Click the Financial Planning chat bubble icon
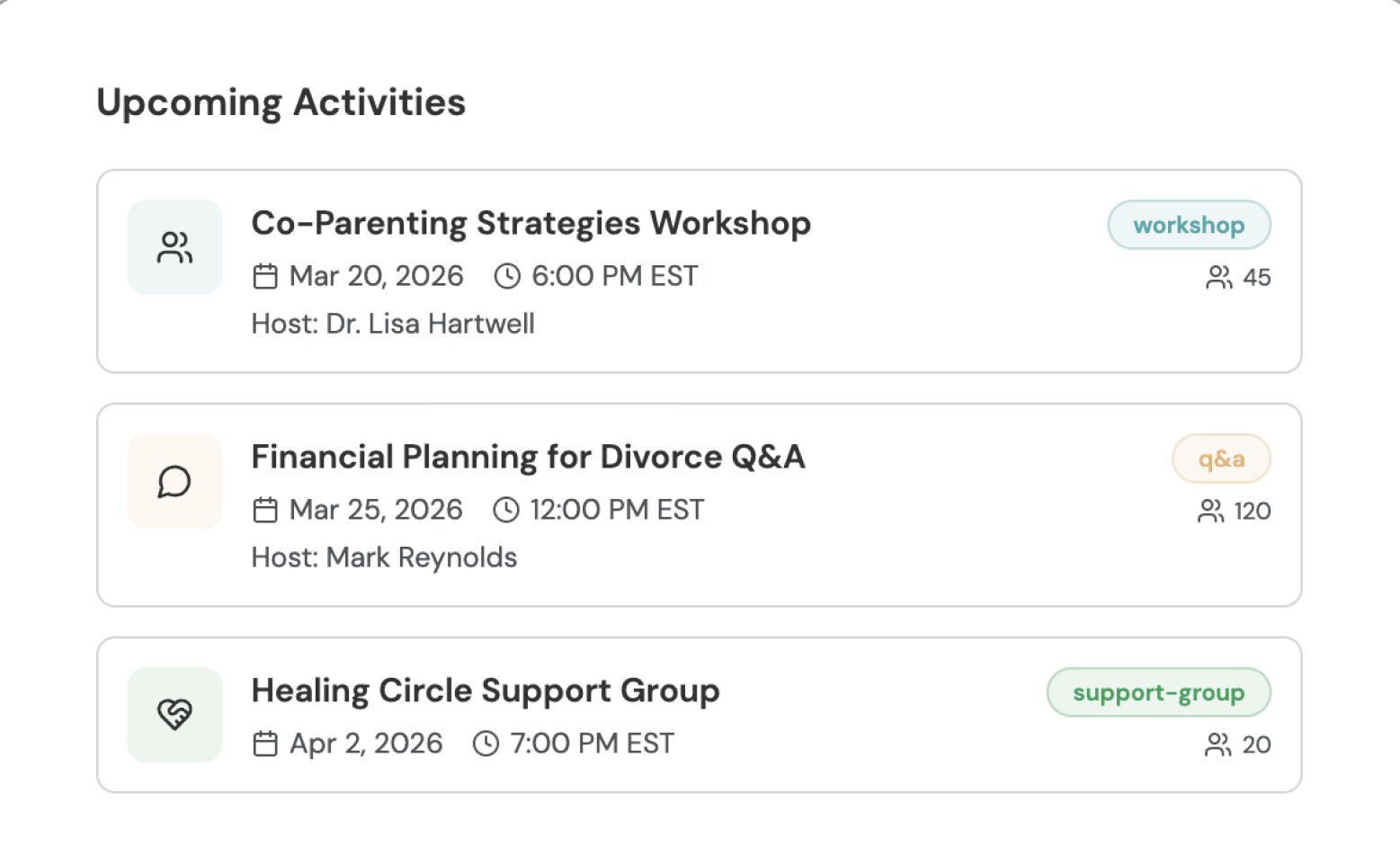 (x=174, y=481)
